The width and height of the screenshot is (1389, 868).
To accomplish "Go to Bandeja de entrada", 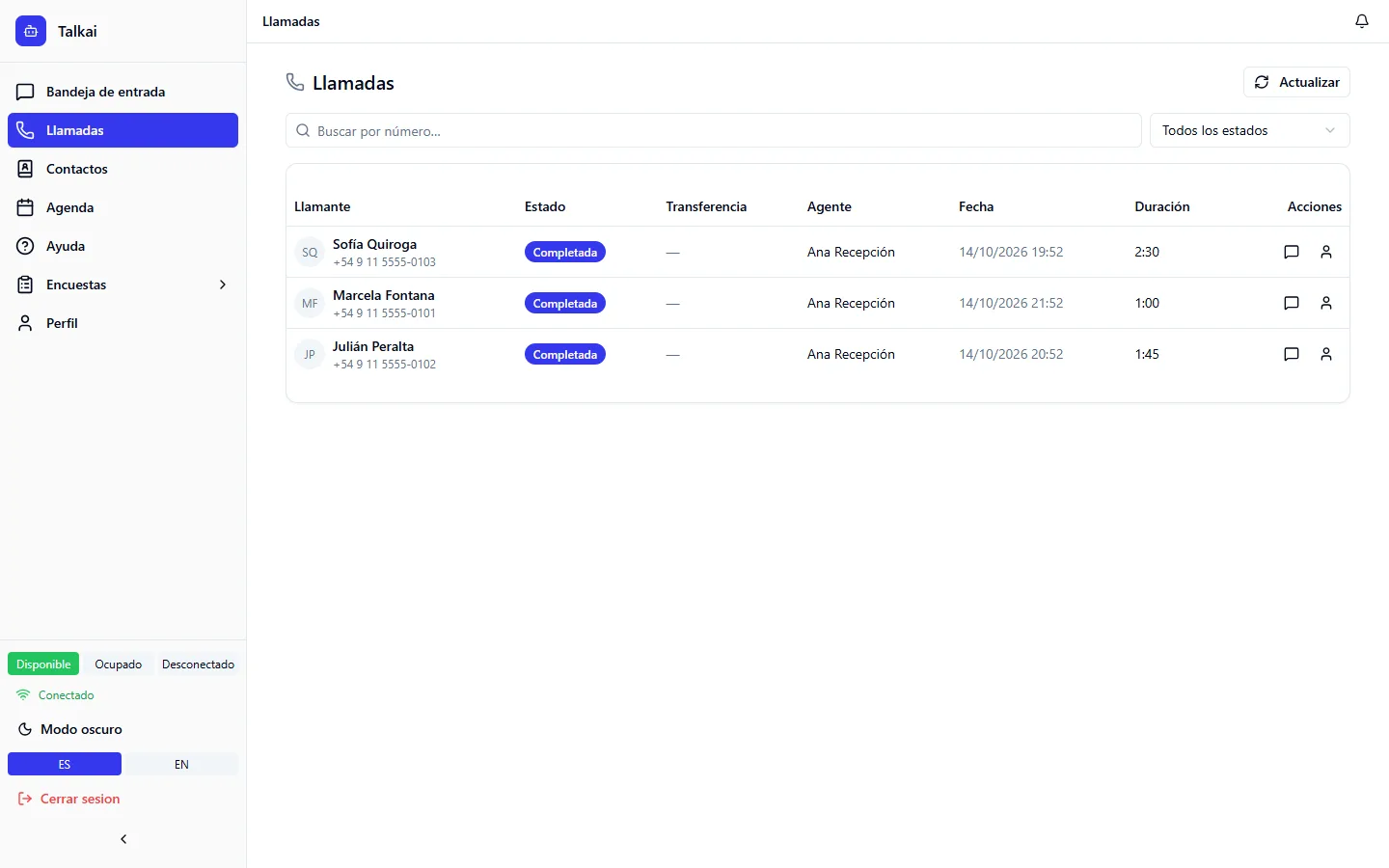I will (123, 92).
